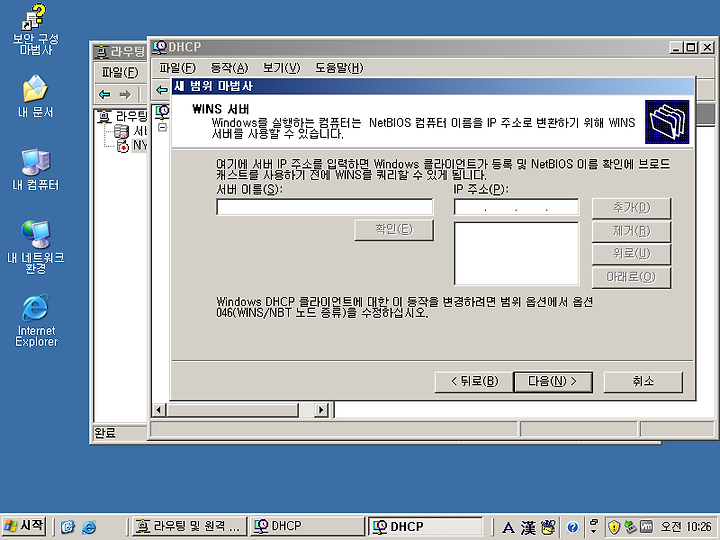This screenshot has height=540, width=720.
Task: Select DHCP root node icon in DHCP tree
Action: pos(162,111)
